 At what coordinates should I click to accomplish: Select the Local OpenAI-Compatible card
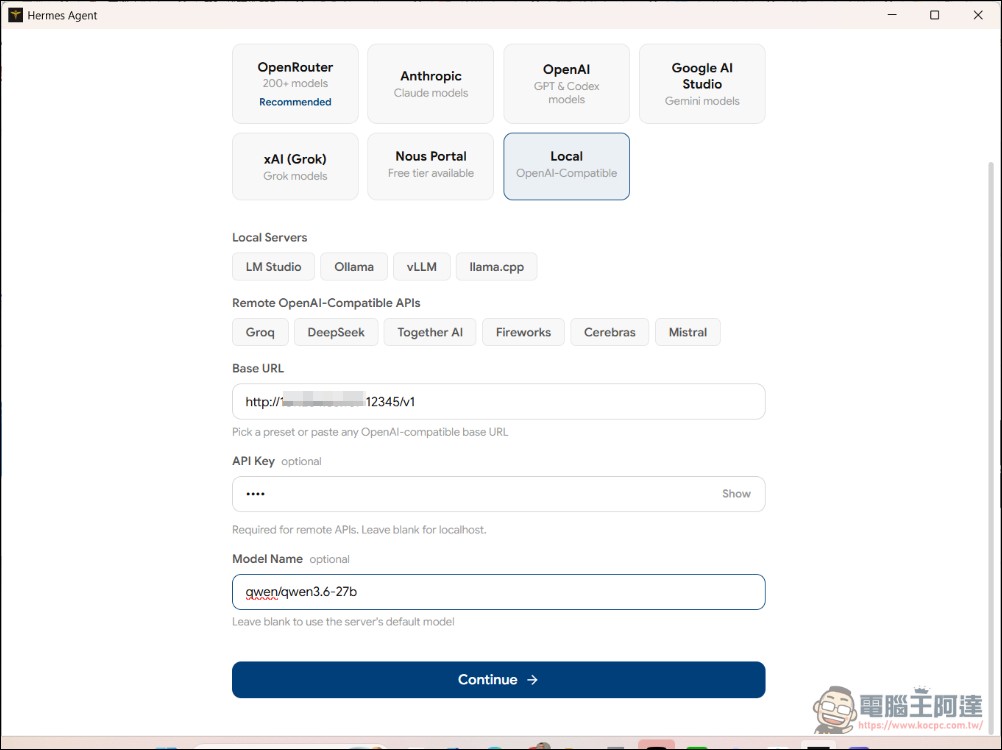[566, 166]
